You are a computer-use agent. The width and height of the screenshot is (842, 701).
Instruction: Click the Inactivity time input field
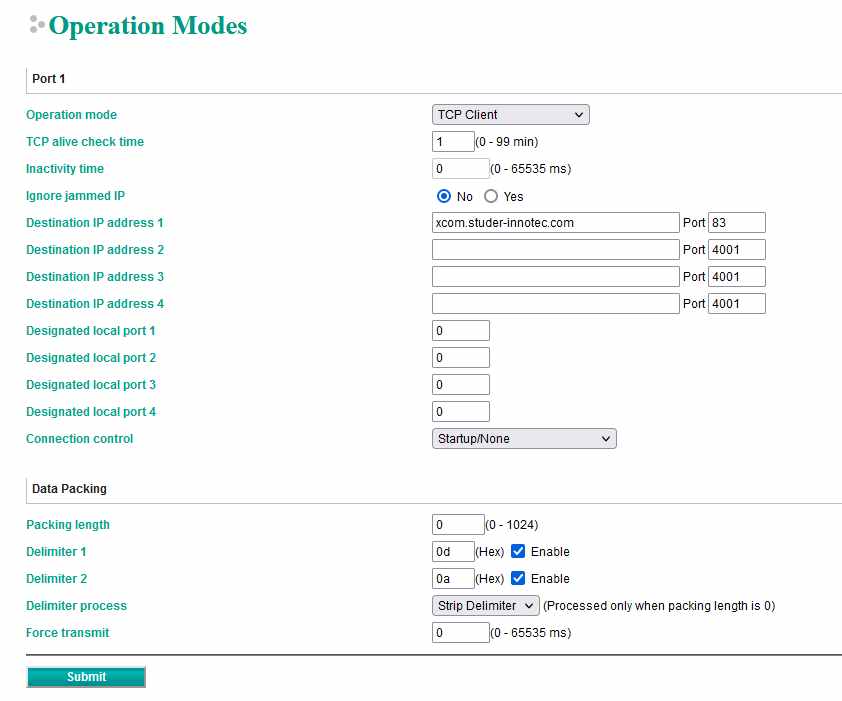click(x=460, y=169)
